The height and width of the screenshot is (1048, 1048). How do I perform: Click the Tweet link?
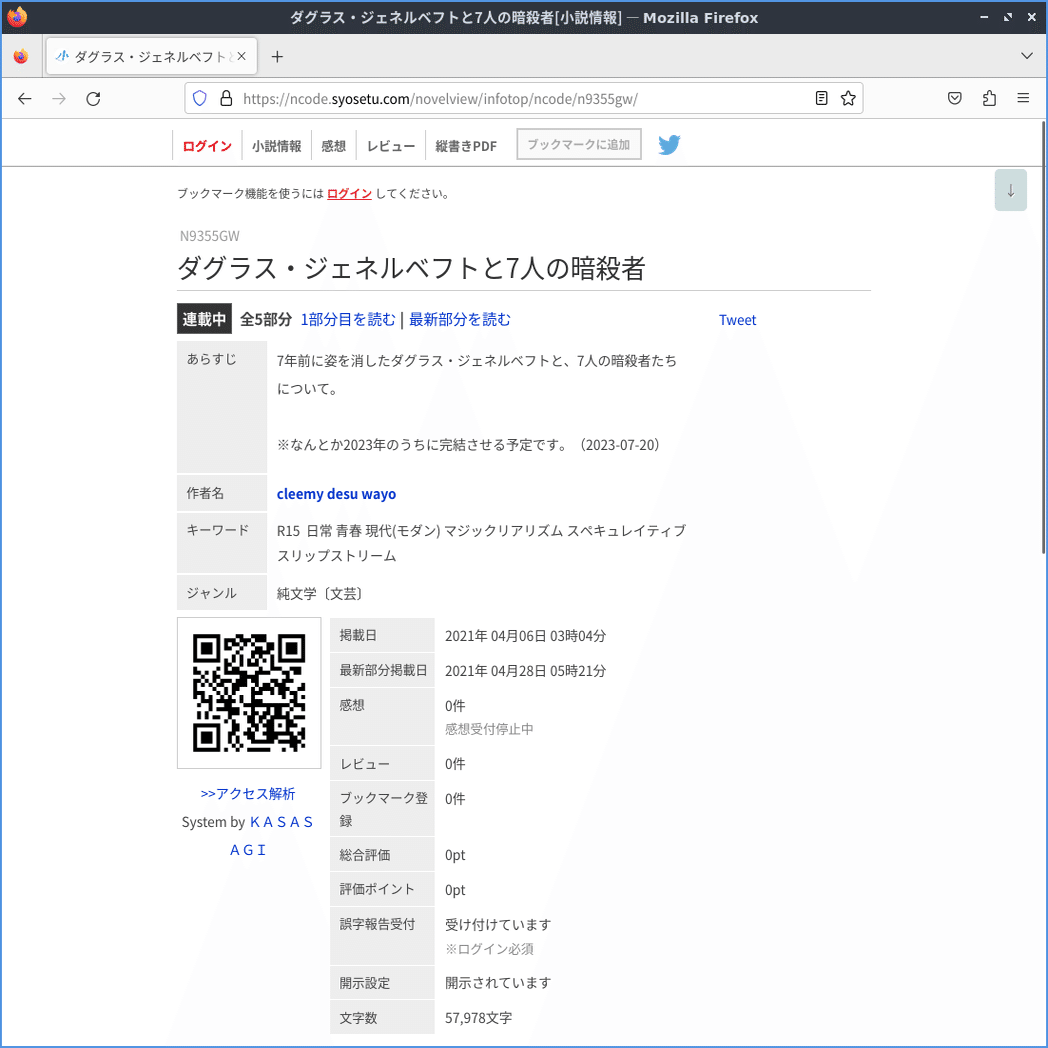[737, 320]
